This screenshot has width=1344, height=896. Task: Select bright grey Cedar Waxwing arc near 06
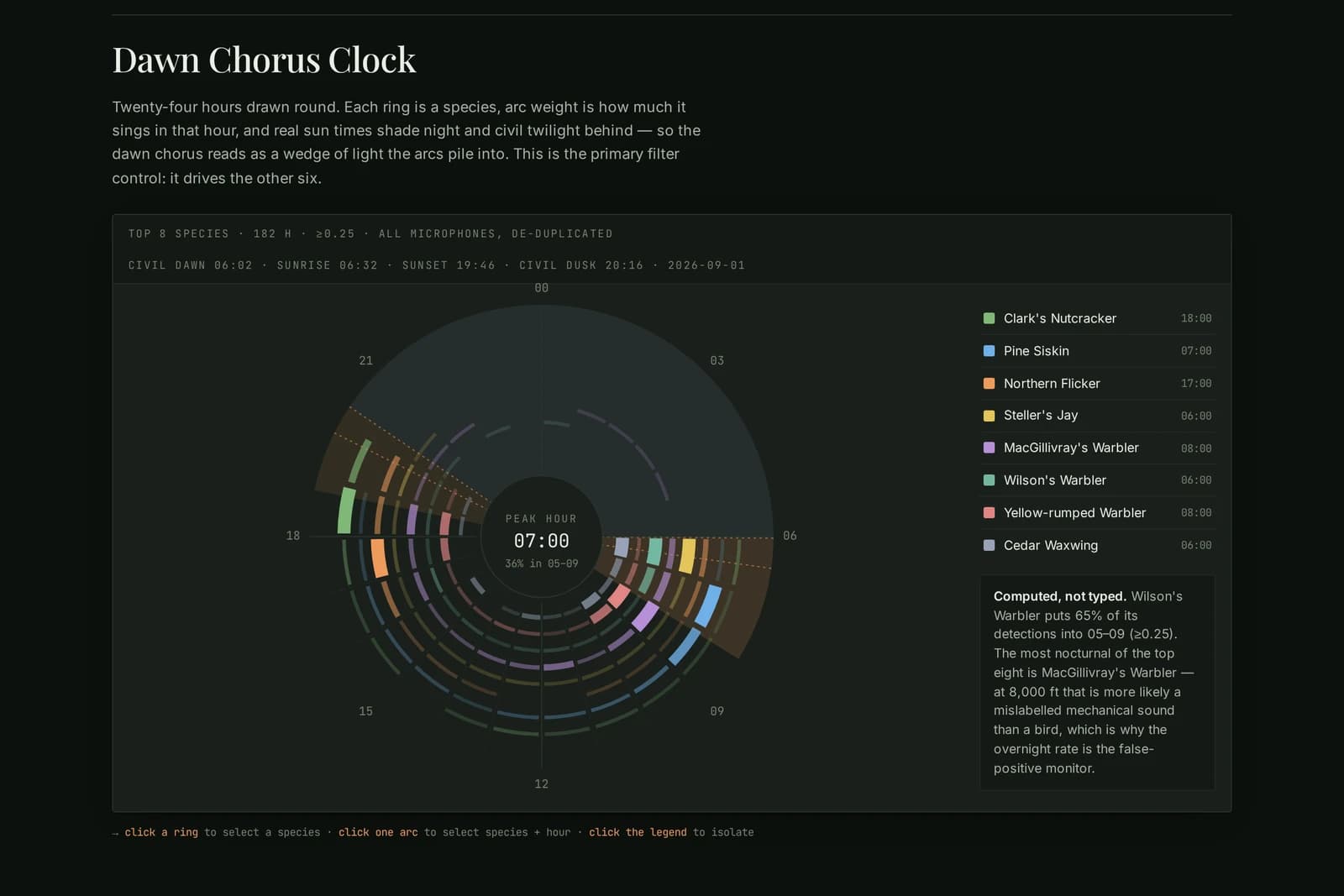click(x=622, y=548)
